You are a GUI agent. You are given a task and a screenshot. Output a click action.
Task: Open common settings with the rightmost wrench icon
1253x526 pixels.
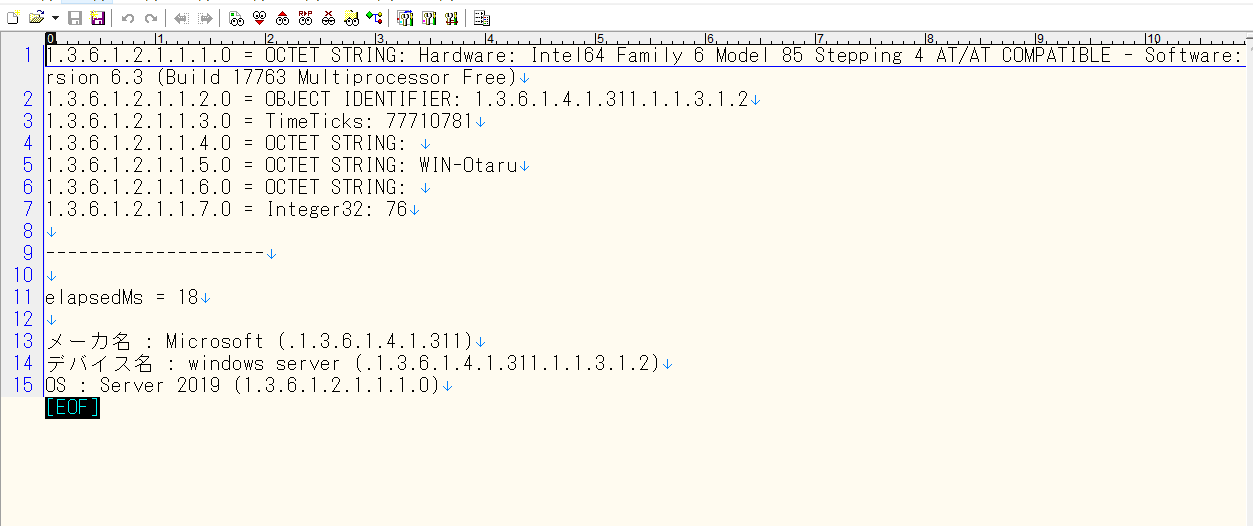tap(451, 18)
